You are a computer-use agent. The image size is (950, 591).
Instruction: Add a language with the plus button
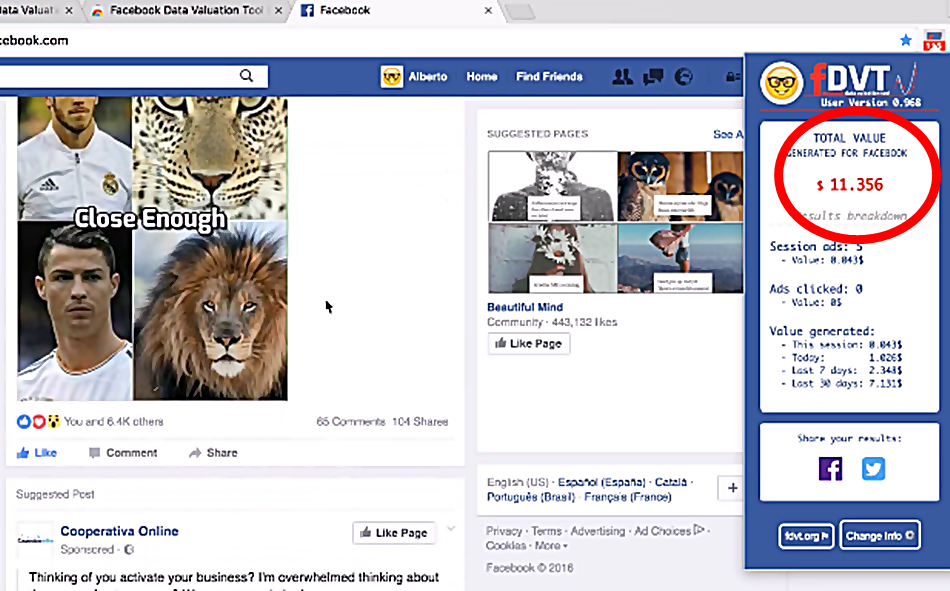[x=732, y=488]
